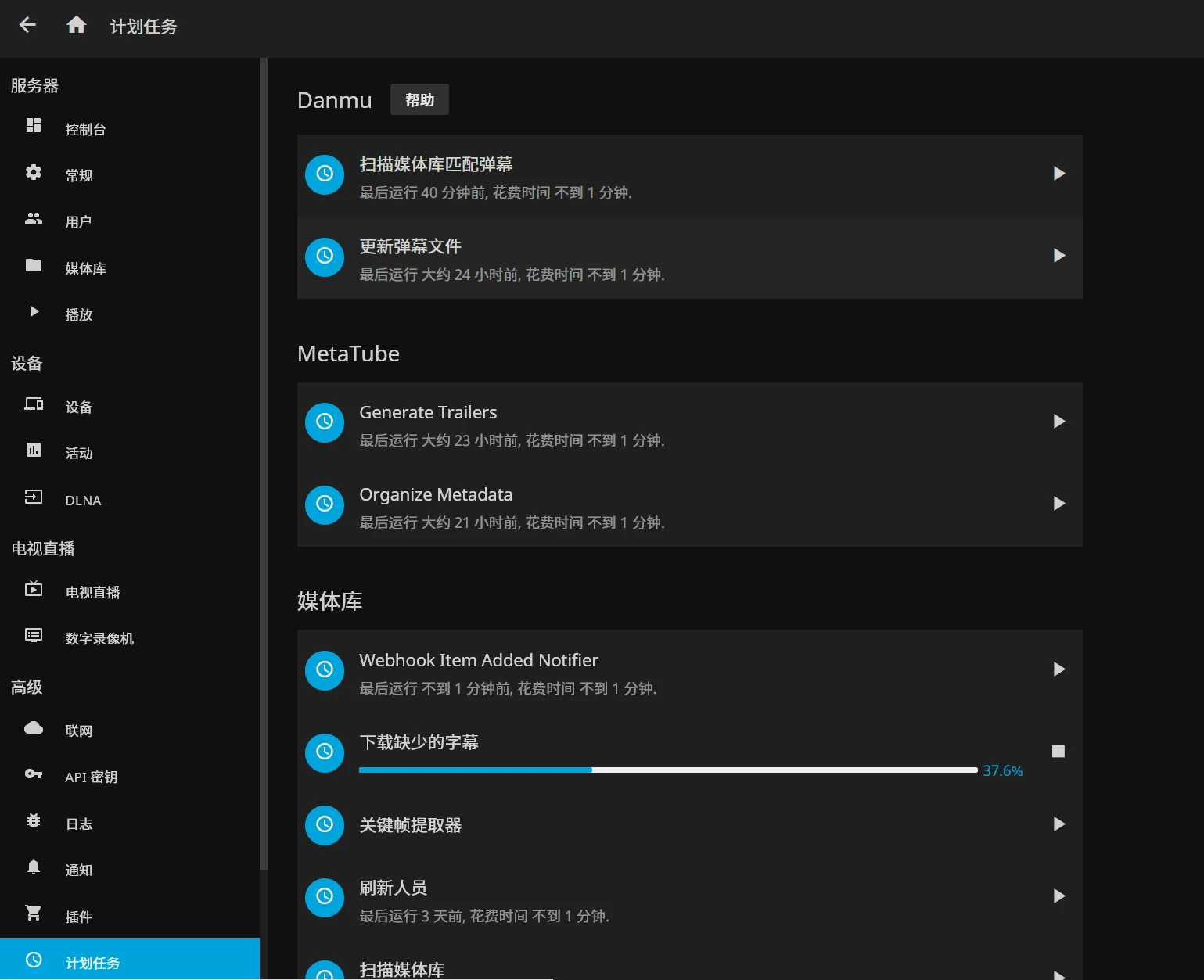The width and height of the screenshot is (1204, 980).
Task: Click the 帮助 button beside Danmu
Action: pos(419,100)
